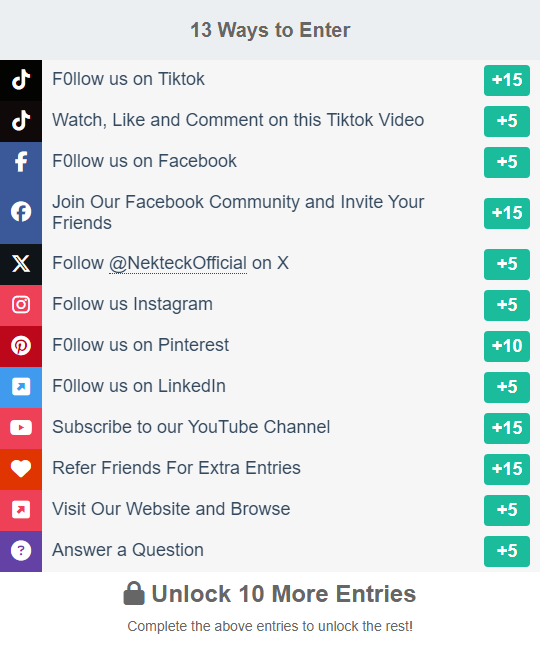Click the X logo icon
The width and height of the screenshot is (540, 648).
[21, 264]
